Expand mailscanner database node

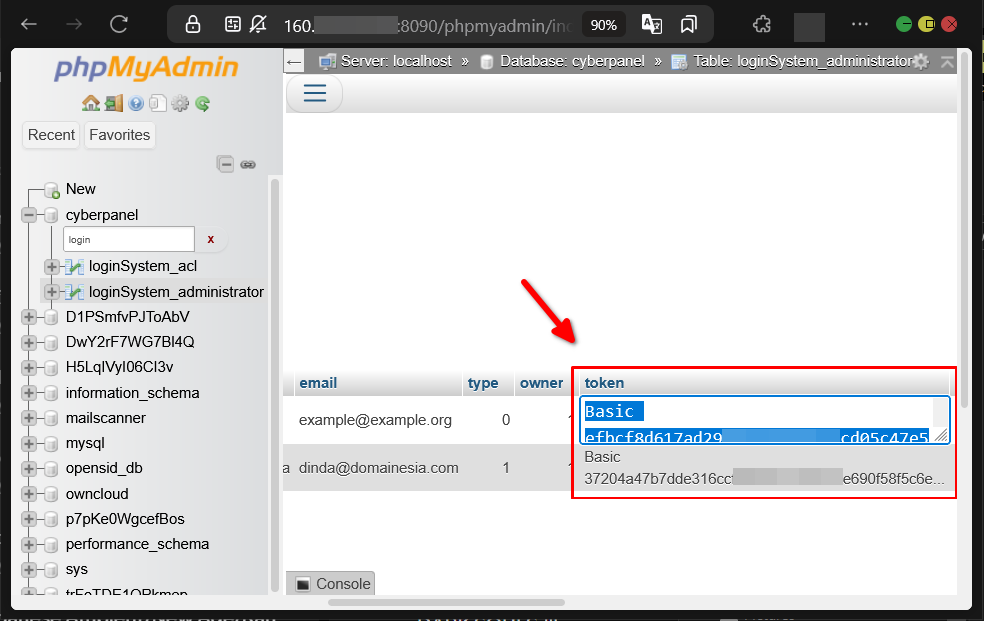(x=28, y=418)
